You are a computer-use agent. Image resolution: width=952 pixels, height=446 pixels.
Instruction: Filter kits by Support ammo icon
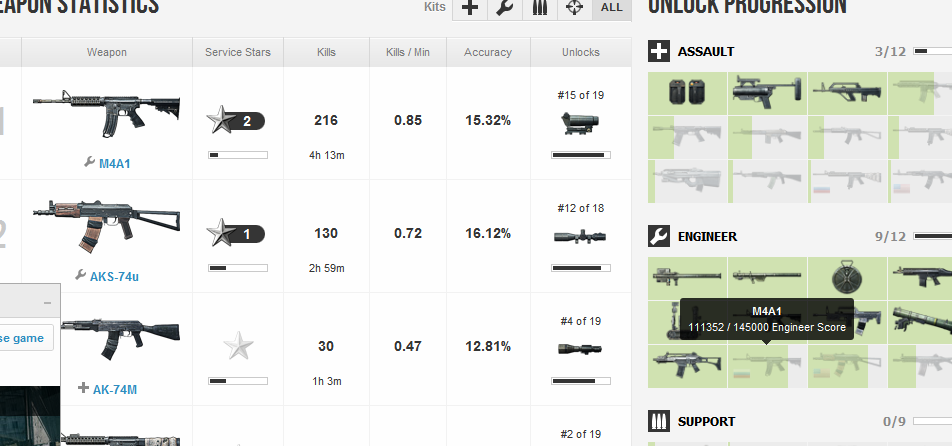[x=540, y=8]
